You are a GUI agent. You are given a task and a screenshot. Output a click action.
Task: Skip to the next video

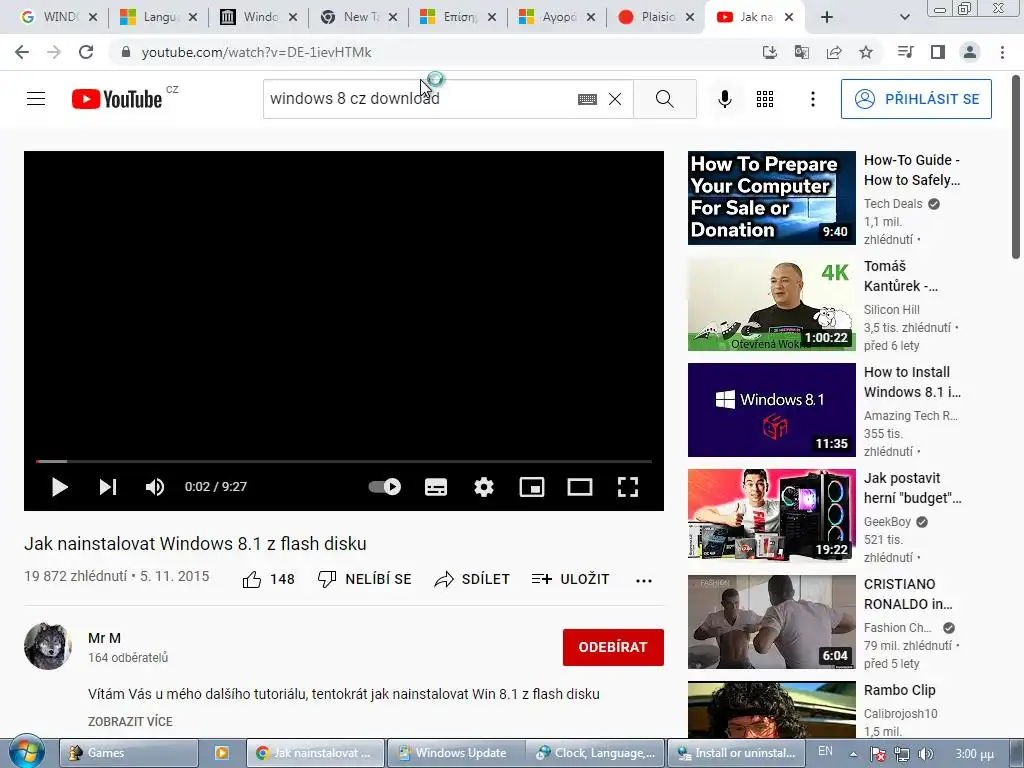[108, 487]
